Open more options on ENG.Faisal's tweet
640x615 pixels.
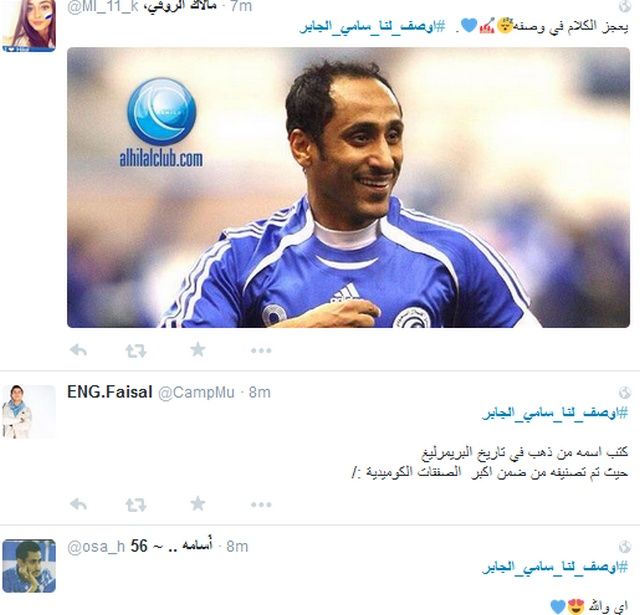(x=261, y=505)
